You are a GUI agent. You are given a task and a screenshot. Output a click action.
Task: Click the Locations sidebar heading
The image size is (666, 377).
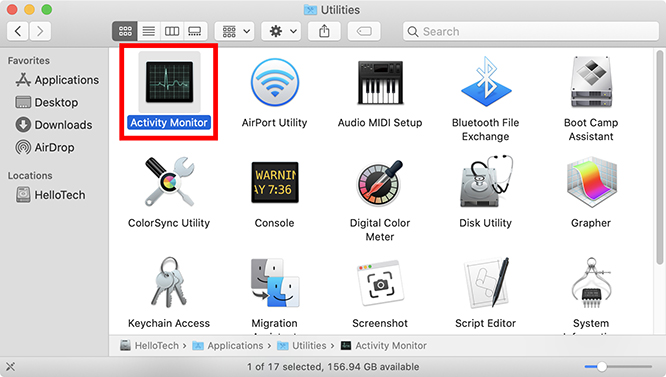[30, 176]
